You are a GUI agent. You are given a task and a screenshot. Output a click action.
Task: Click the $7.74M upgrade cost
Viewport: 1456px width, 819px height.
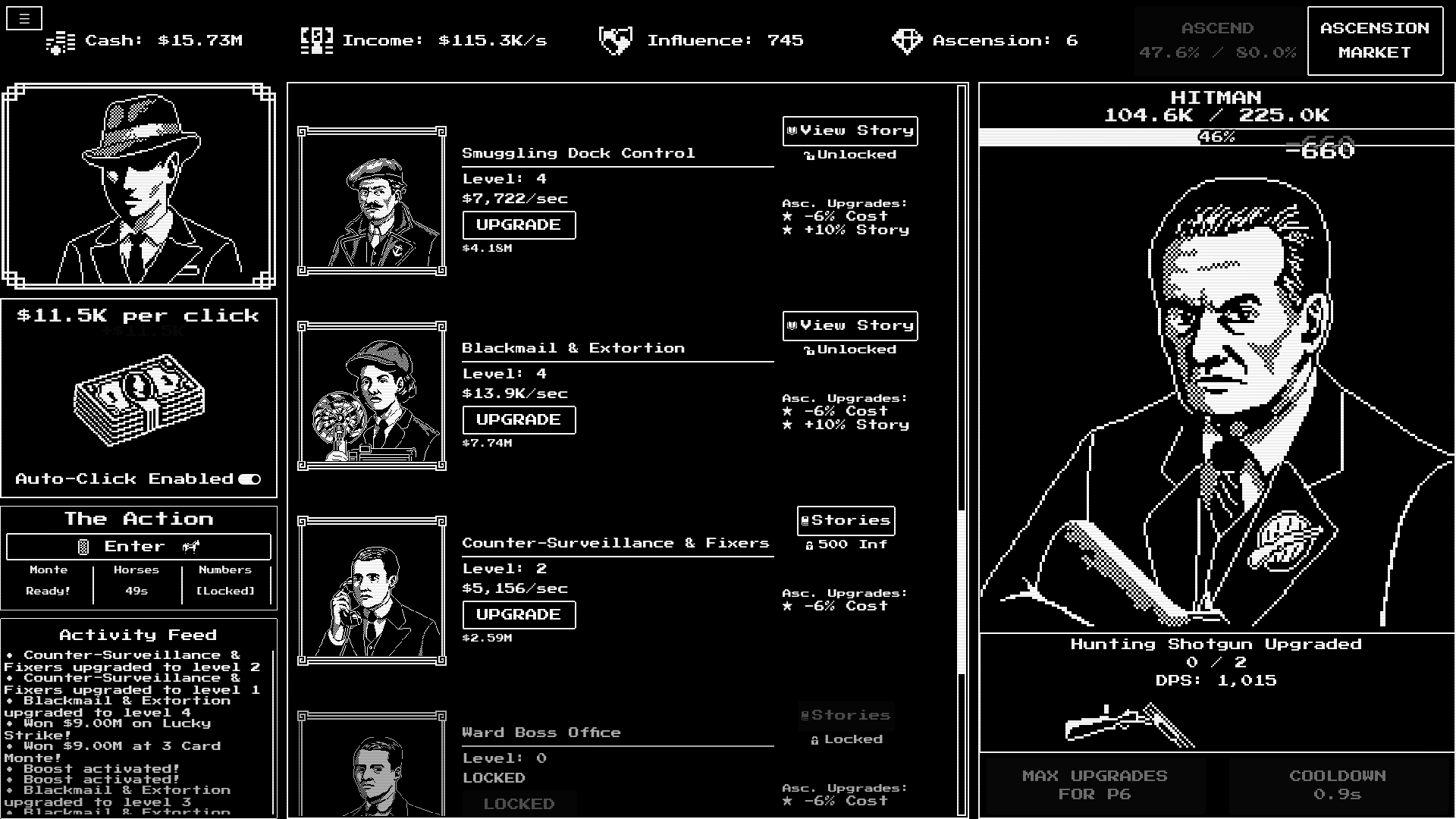tap(487, 444)
